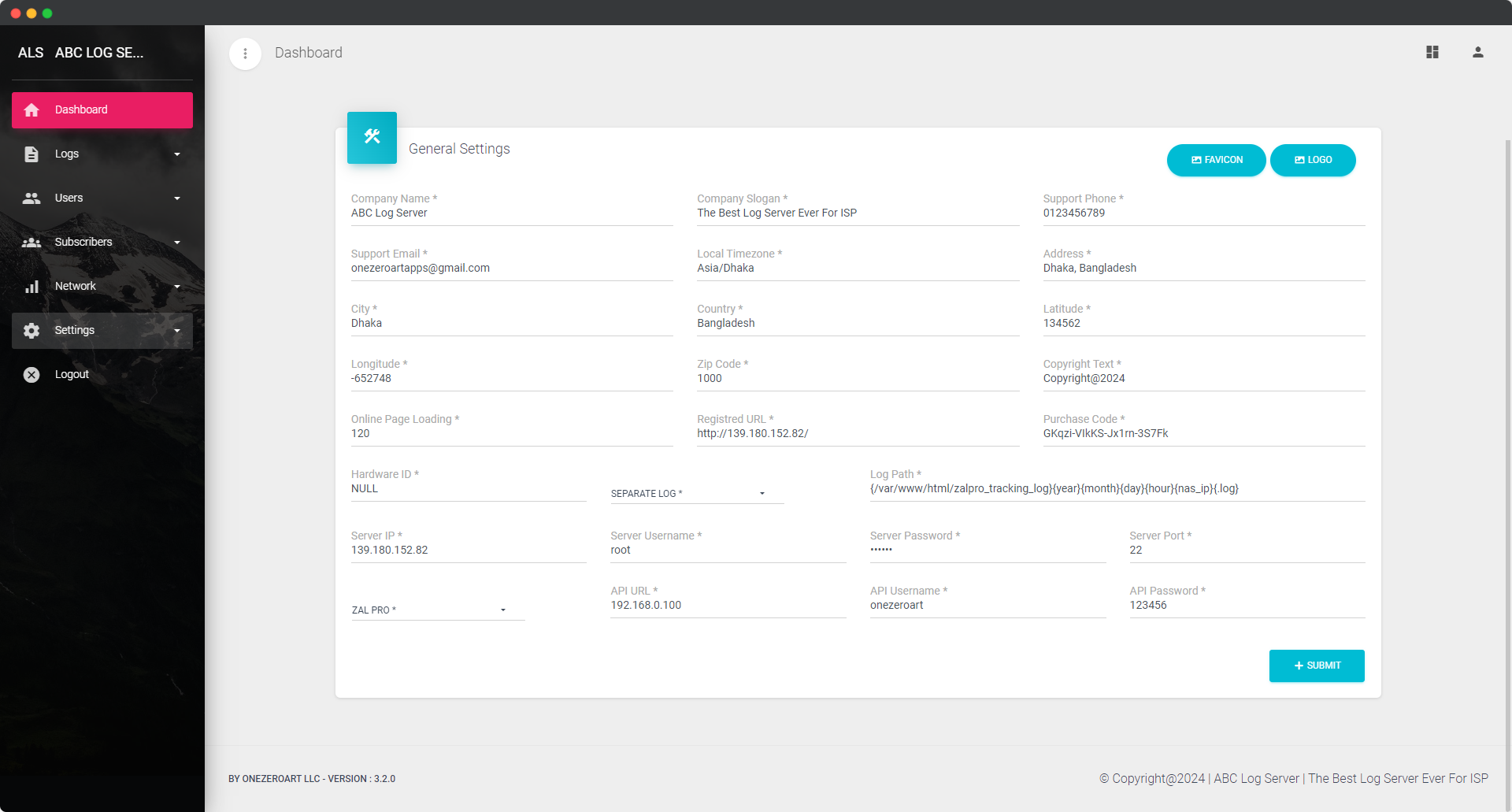Open the three-dot vertical menu button
The width and height of the screenshot is (1512, 812).
pos(245,54)
